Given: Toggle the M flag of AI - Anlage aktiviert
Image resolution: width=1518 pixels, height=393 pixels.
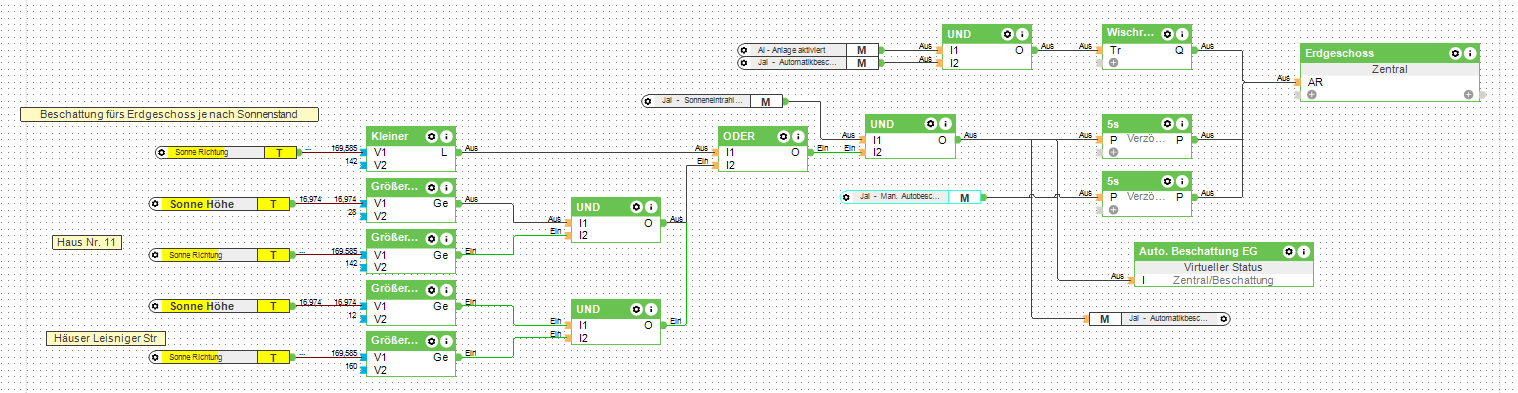Looking at the screenshot, I should [x=861, y=49].
